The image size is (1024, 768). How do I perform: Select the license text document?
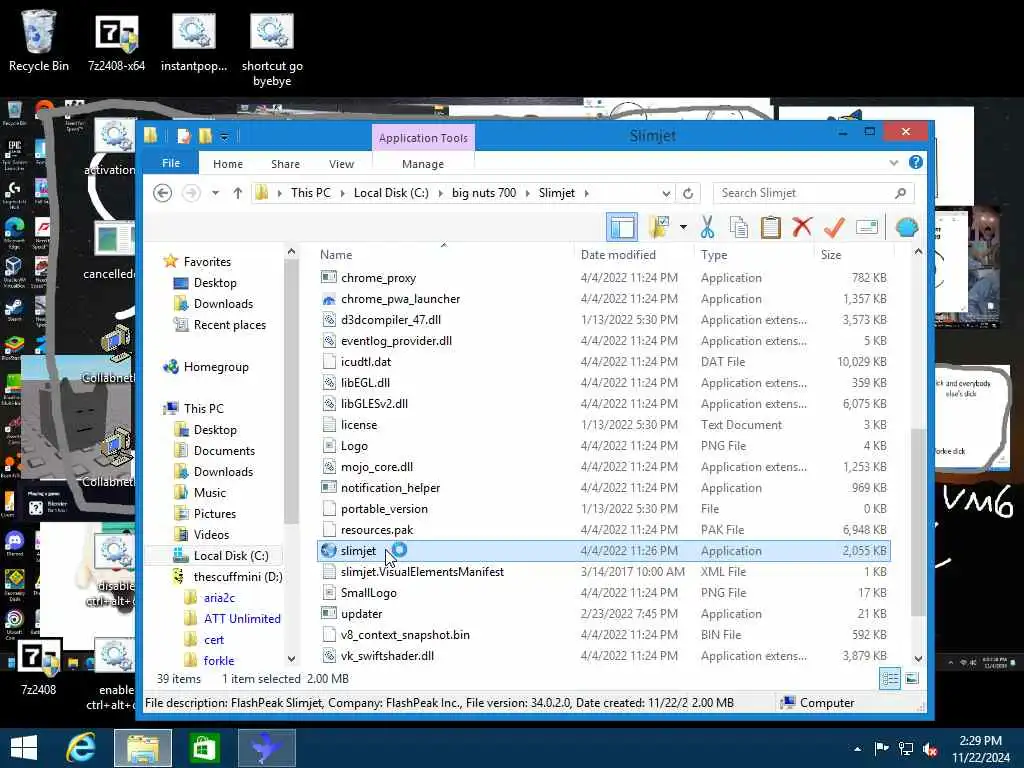(x=359, y=424)
